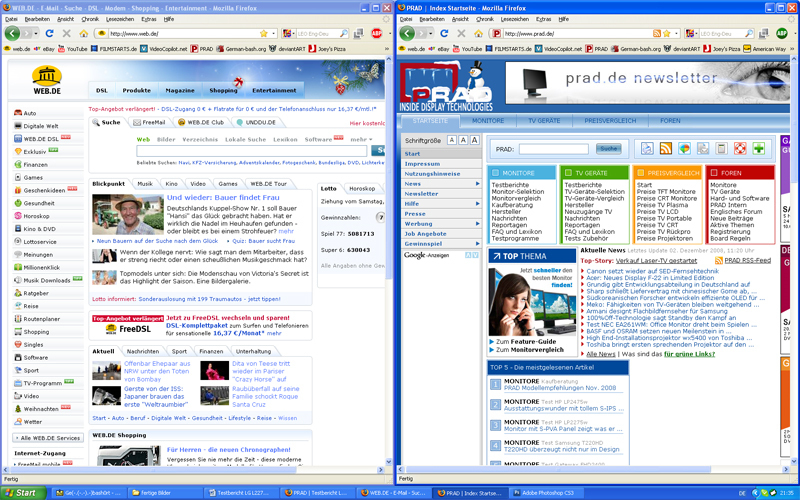Open eBay bookmark in the PRAD window
The width and height of the screenshot is (800, 500).
tap(439, 49)
